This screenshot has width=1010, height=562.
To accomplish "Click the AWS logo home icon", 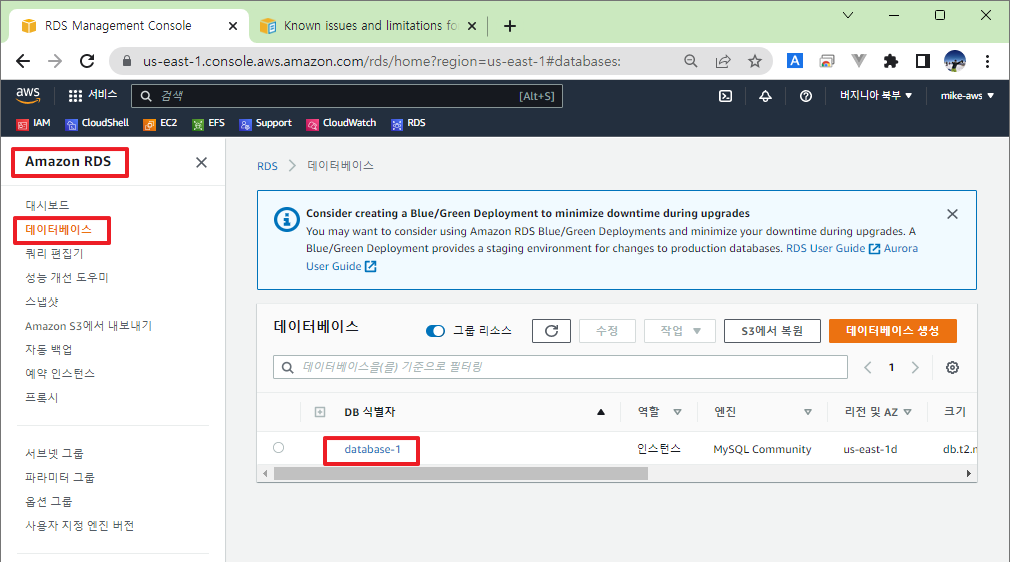I will pos(28,95).
